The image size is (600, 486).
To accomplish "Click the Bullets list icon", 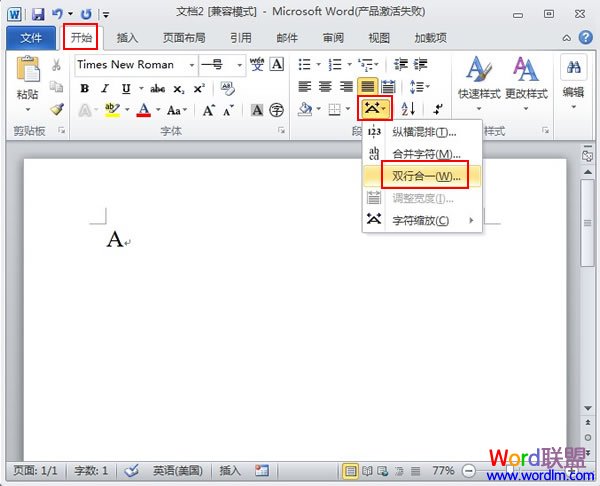I will tap(304, 64).
